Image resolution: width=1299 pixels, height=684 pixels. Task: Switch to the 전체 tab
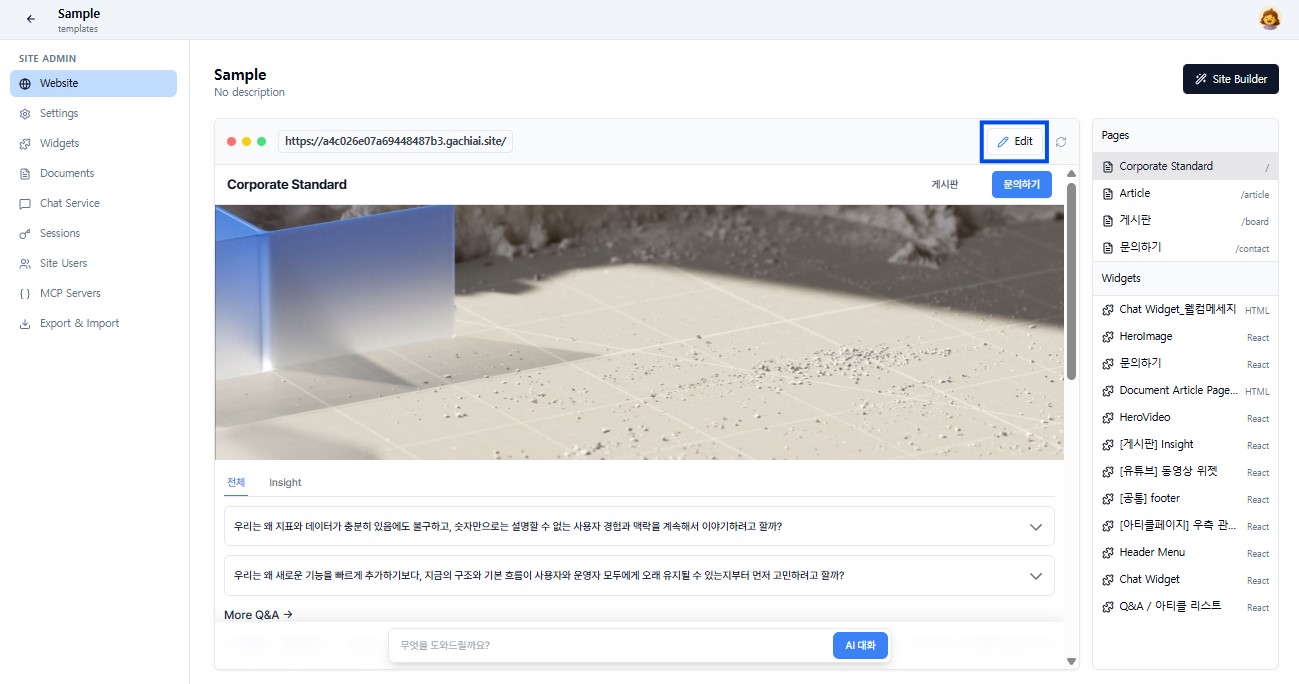coord(235,482)
